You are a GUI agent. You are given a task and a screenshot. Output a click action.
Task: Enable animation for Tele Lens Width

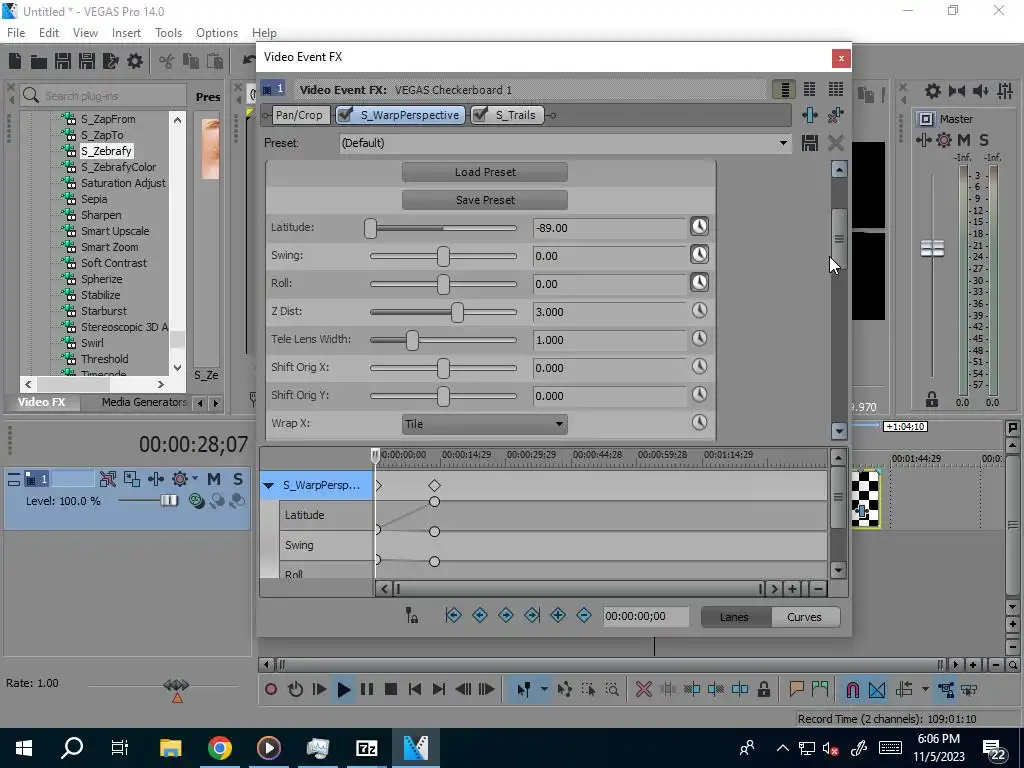[699, 338]
